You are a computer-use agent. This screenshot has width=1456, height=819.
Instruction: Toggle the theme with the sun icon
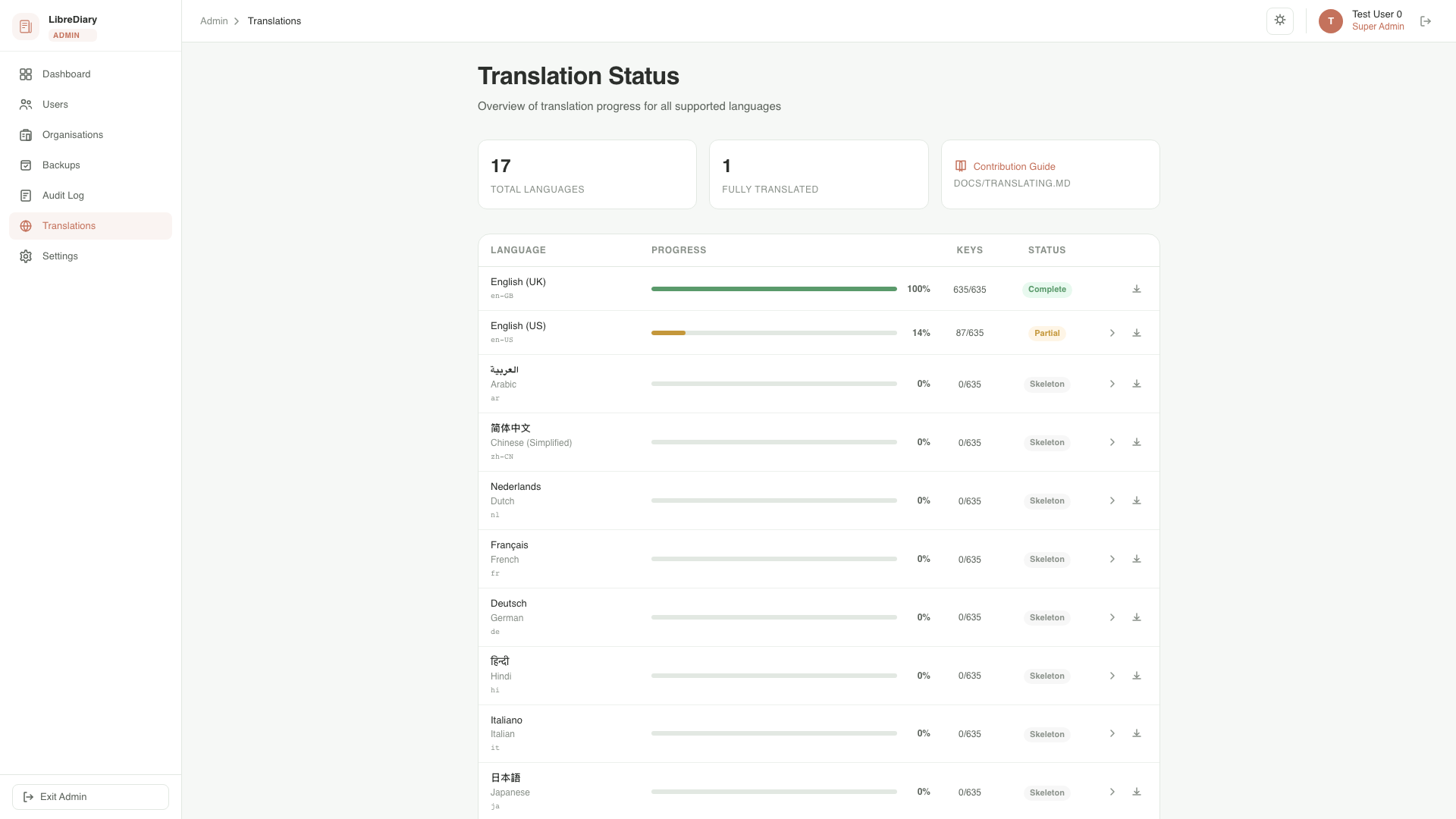pyautogui.click(x=1280, y=20)
